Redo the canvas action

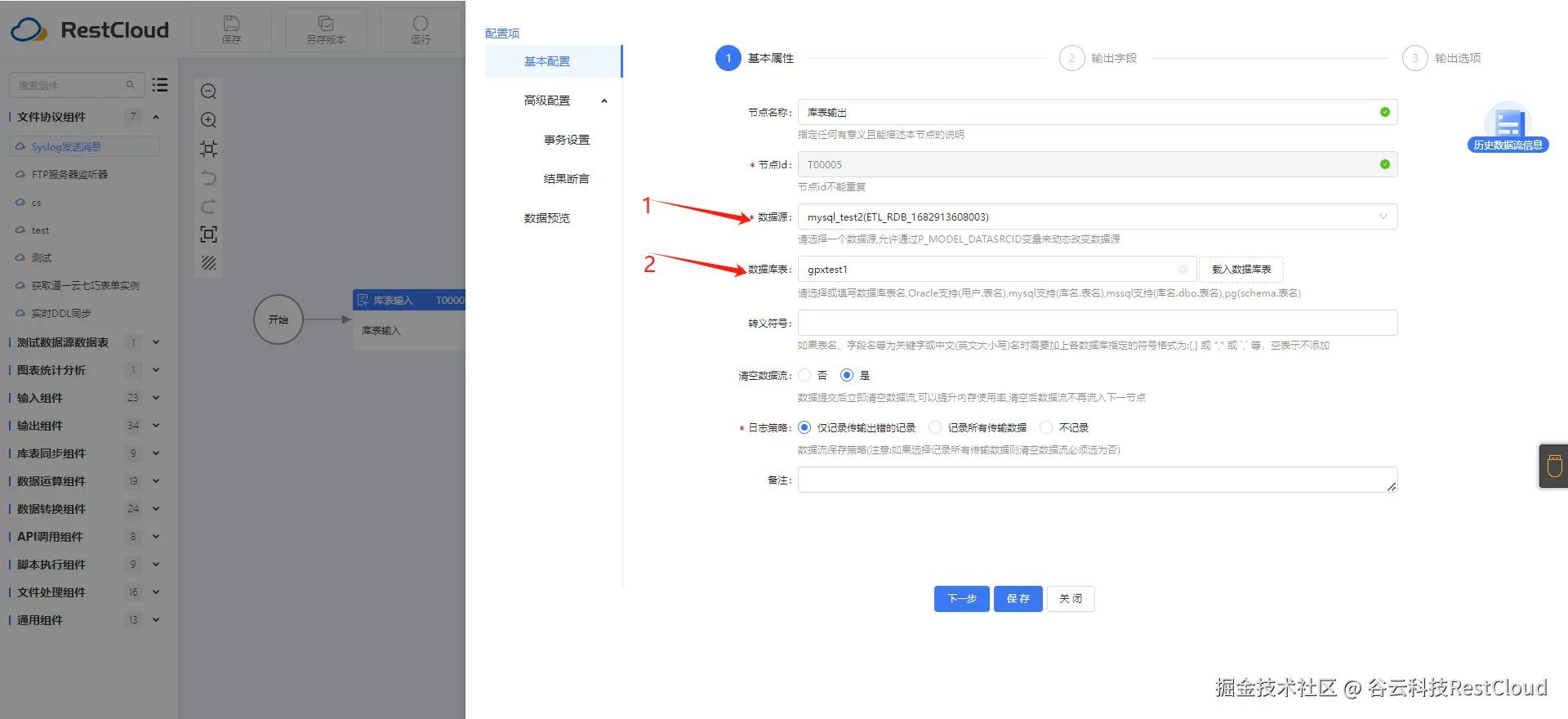click(209, 206)
